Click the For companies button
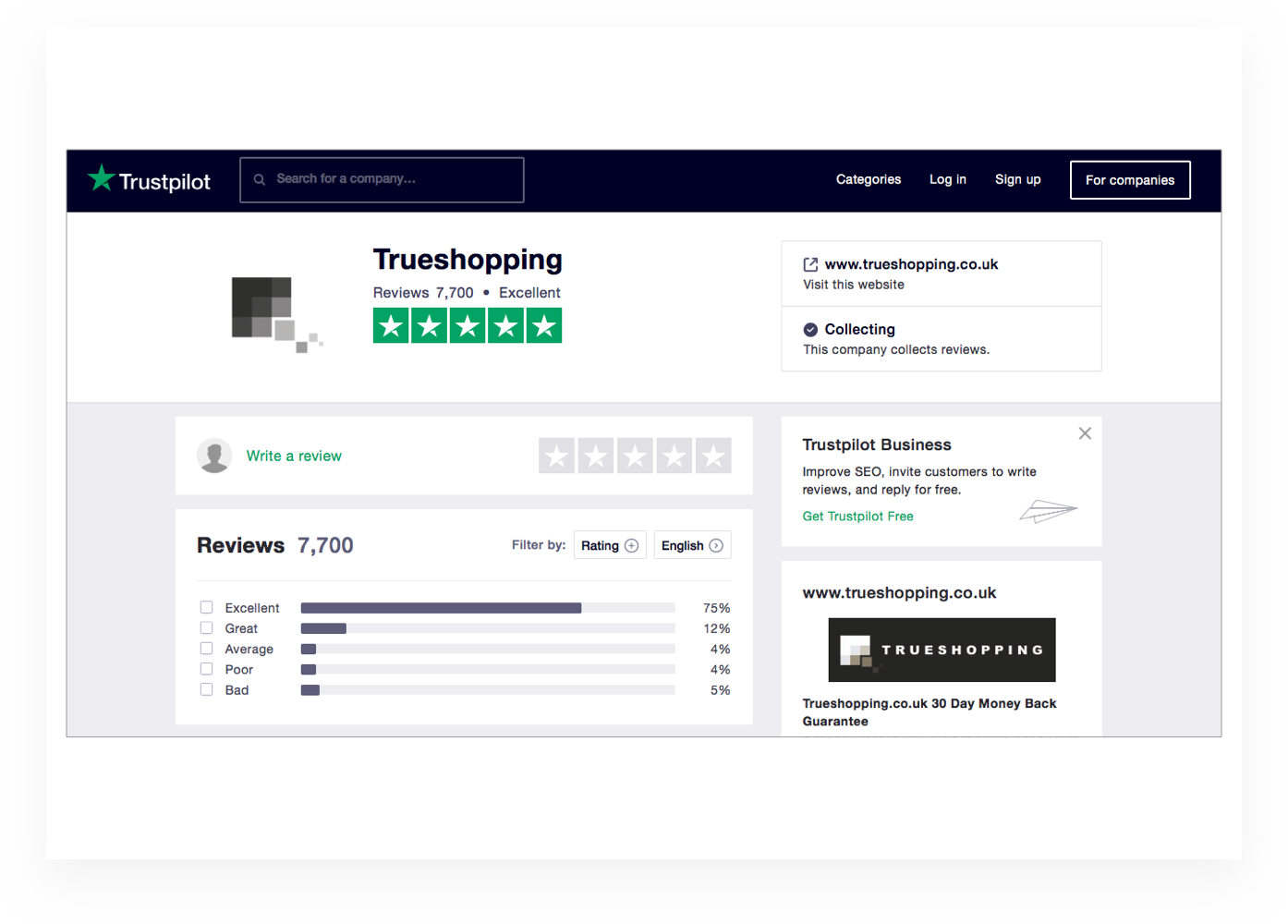 tap(1130, 180)
